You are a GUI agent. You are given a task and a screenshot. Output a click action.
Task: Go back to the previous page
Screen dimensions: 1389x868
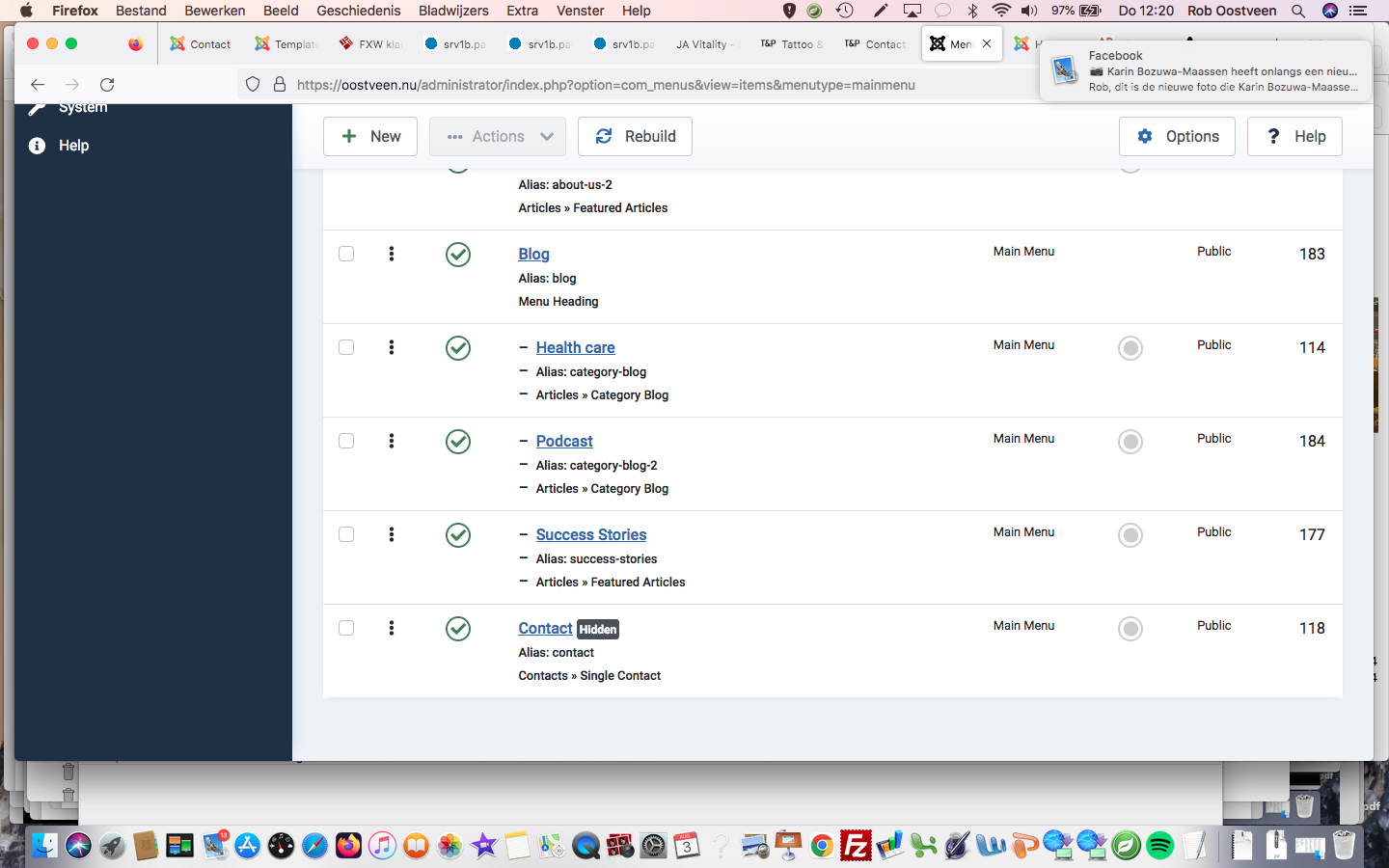coord(38,85)
